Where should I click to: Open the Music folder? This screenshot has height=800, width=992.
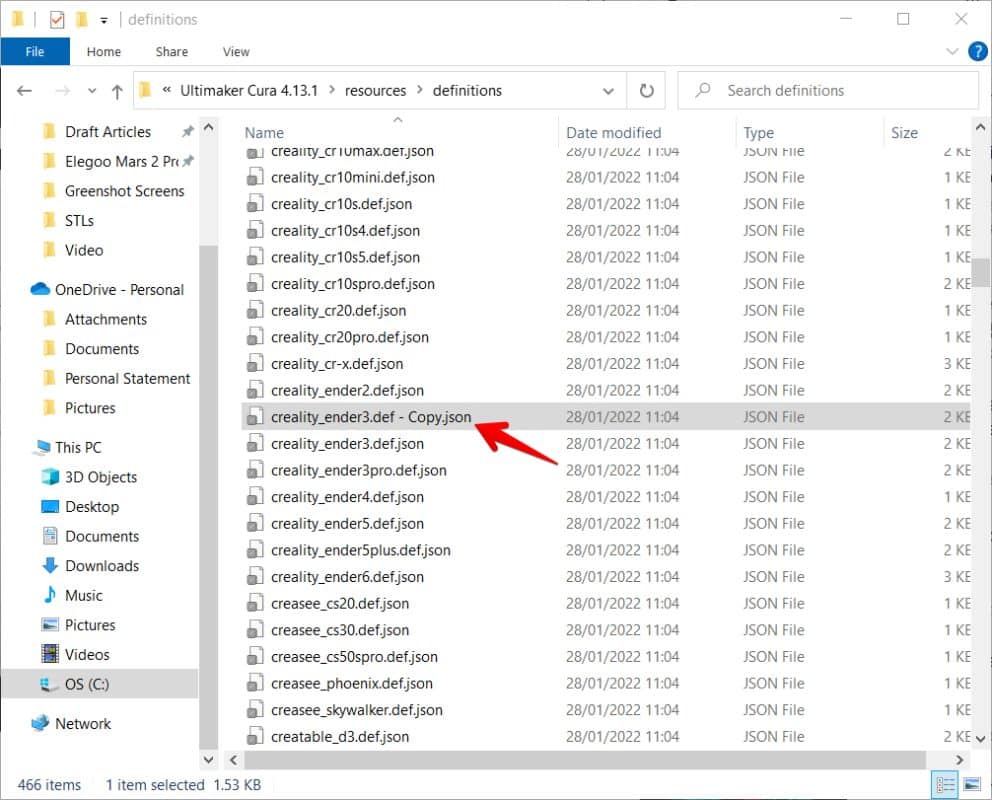[x=84, y=595]
